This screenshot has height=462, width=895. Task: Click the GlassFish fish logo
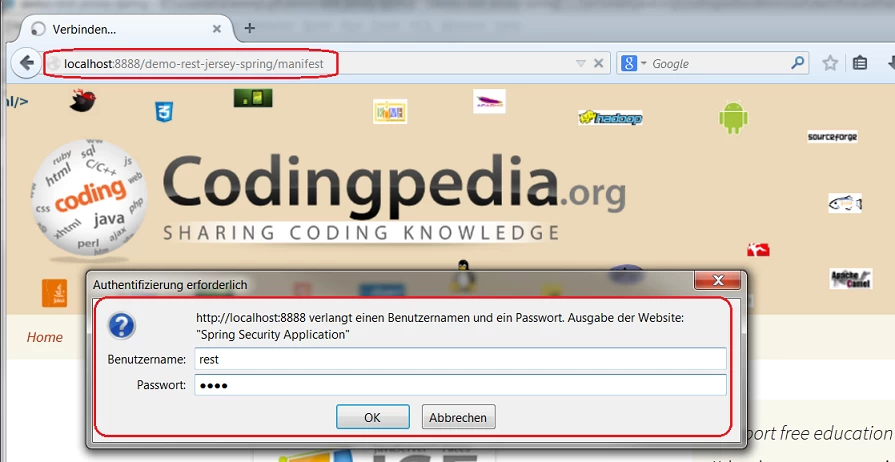[845, 203]
